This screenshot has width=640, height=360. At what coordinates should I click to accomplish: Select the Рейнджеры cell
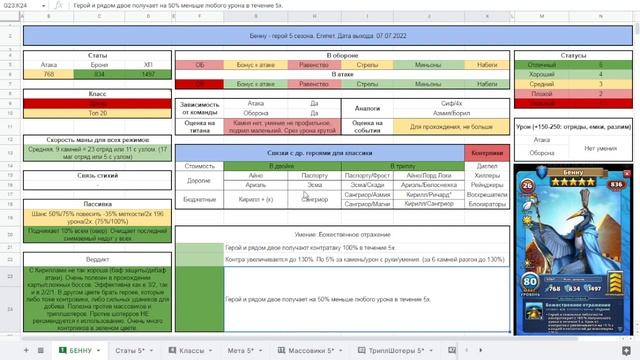487,185
